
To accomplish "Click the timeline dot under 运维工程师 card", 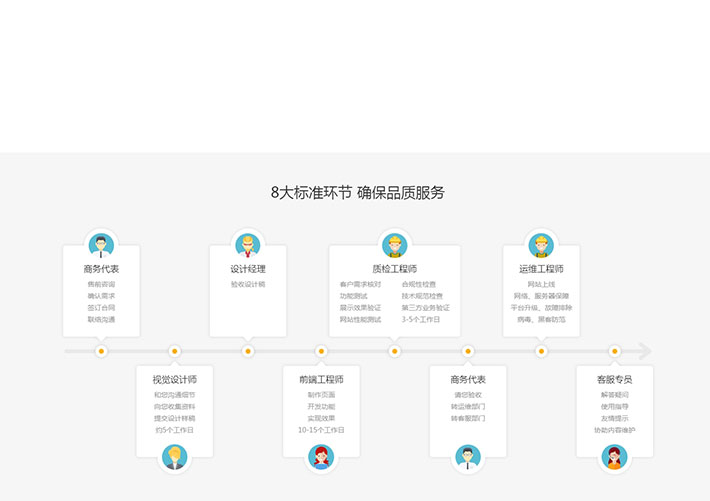I will click(541, 351).
